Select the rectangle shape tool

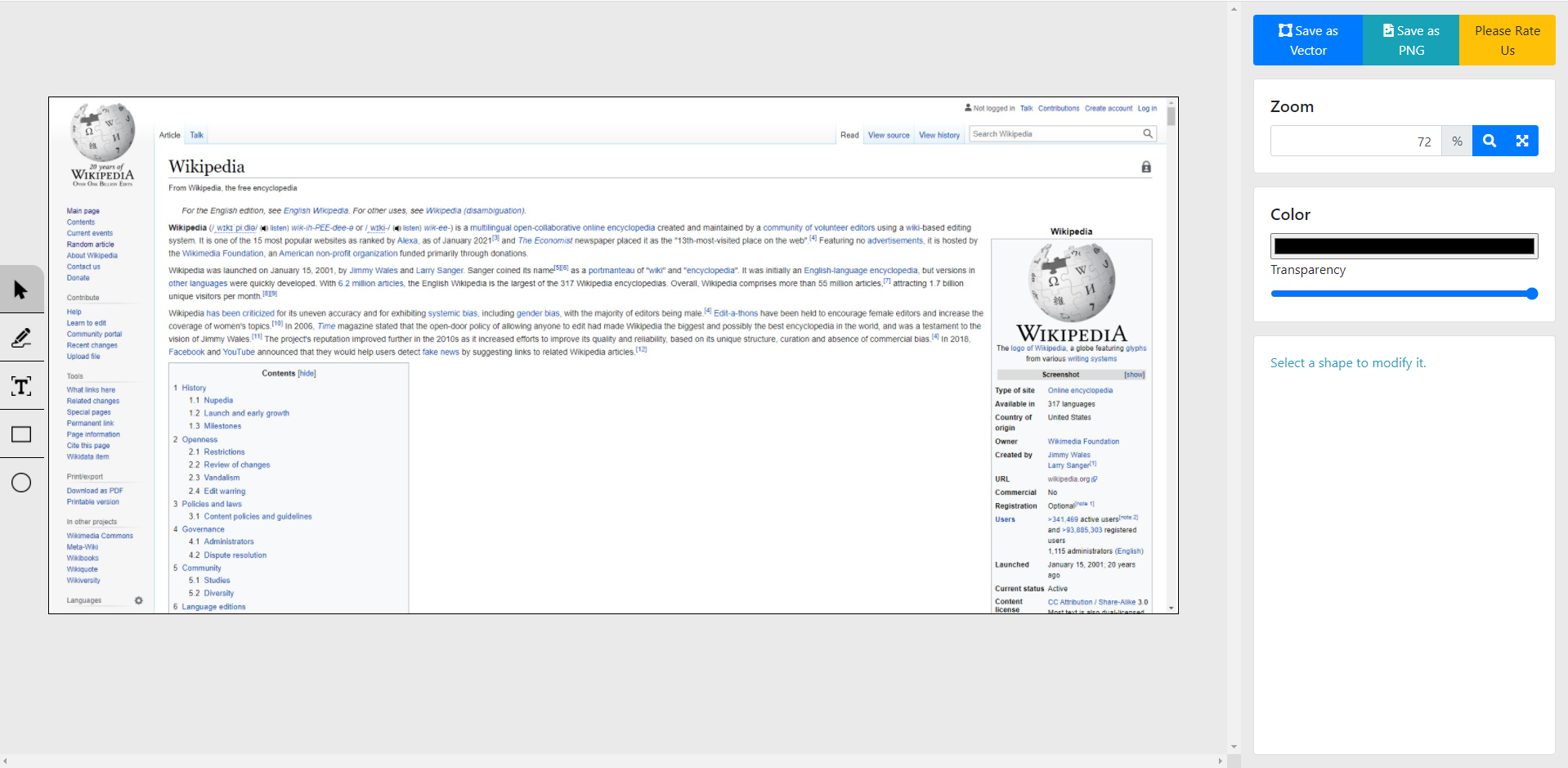pyautogui.click(x=21, y=434)
